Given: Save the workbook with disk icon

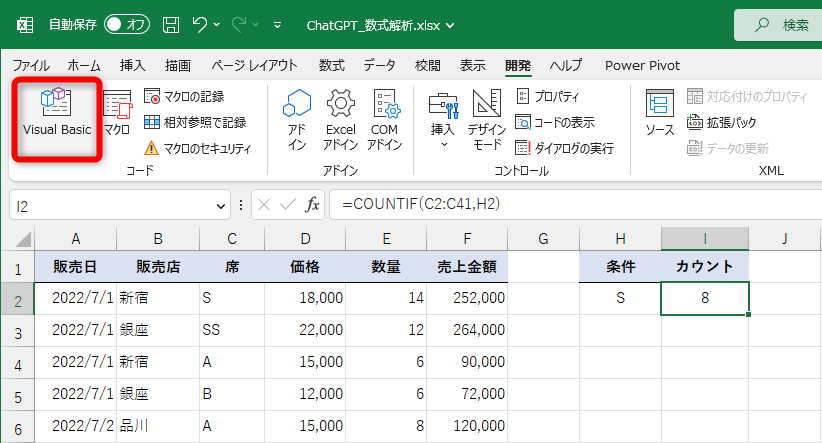Looking at the screenshot, I should (x=171, y=25).
